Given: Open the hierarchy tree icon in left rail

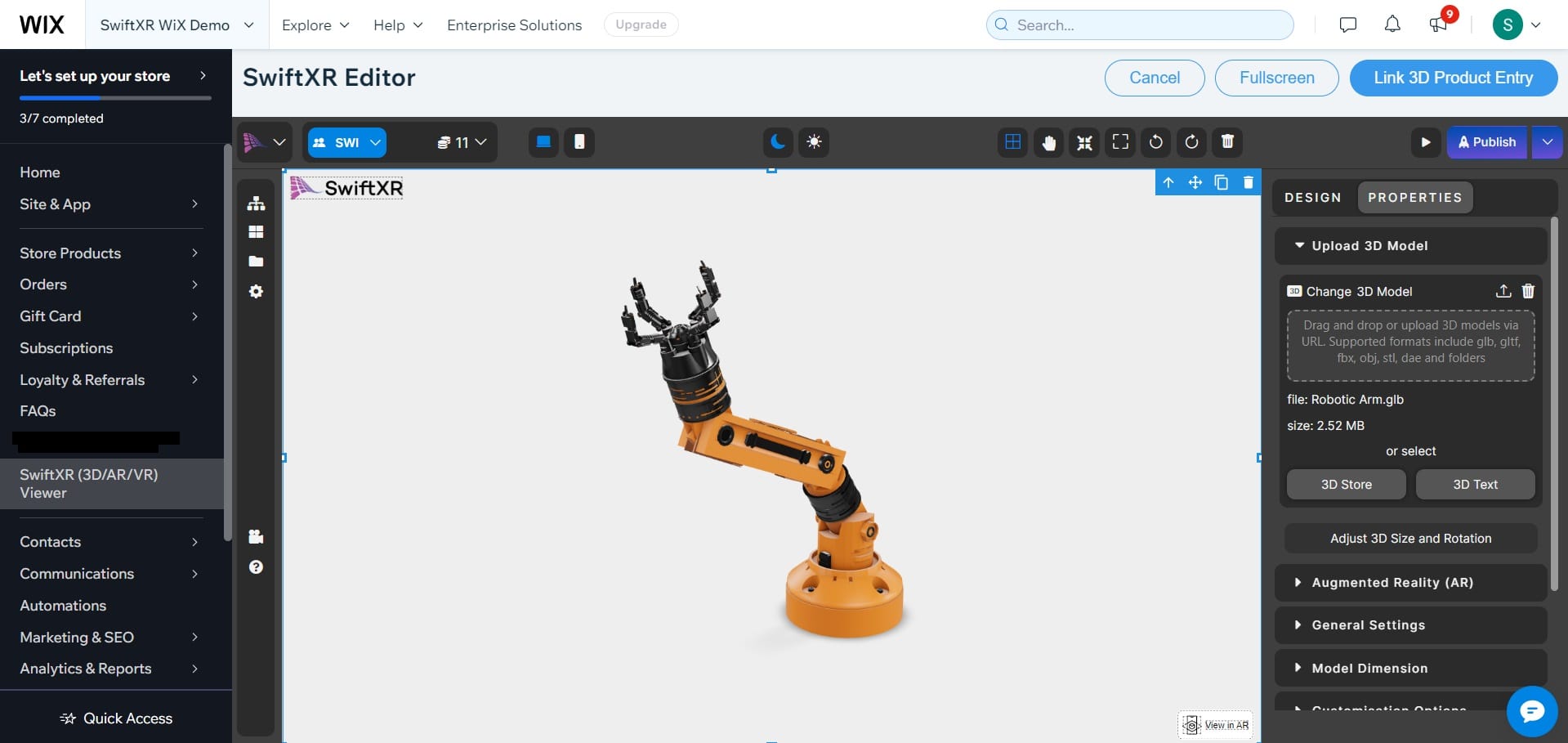Looking at the screenshot, I should coord(256,204).
